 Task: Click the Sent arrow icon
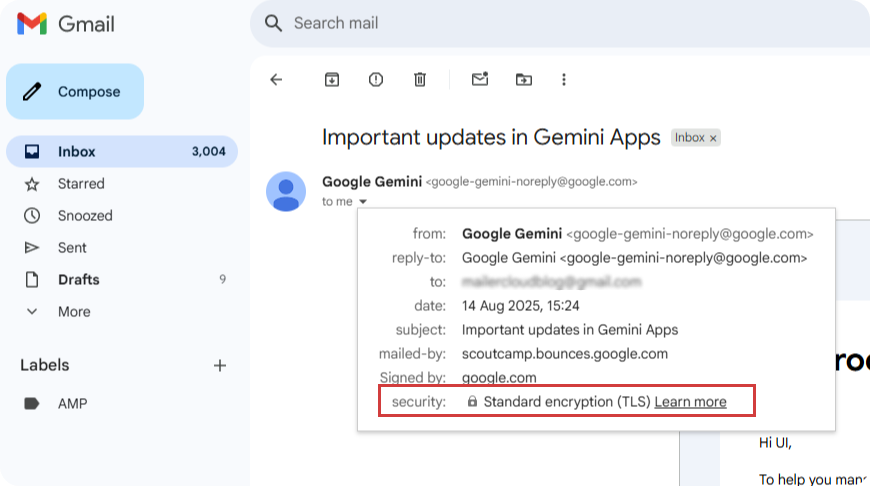[x=32, y=247]
